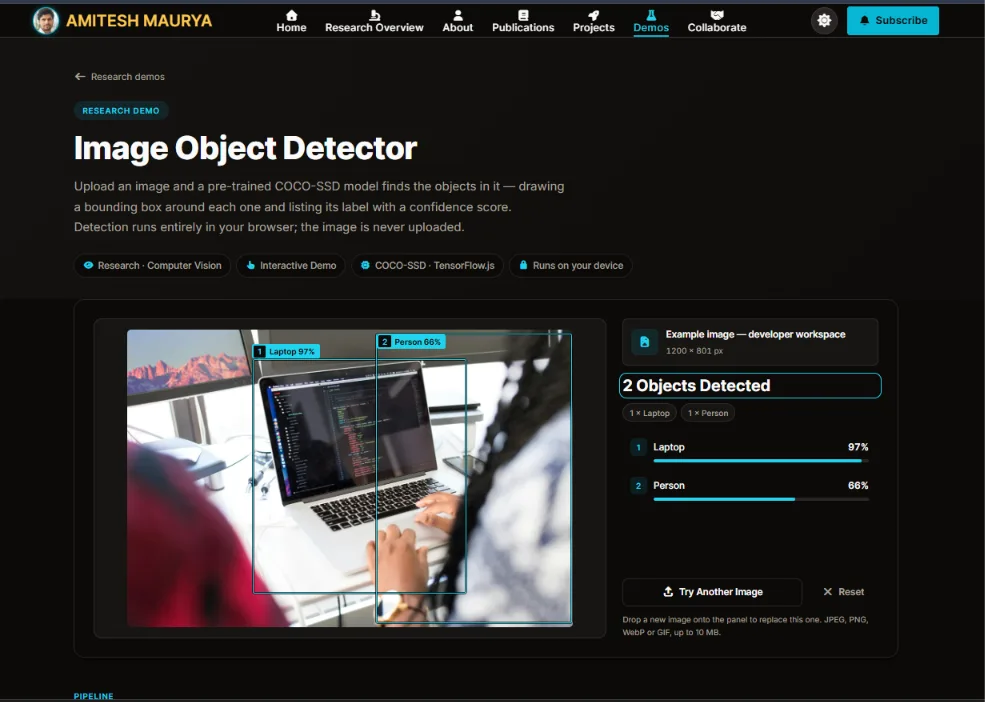The width and height of the screenshot is (985, 702).
Task: Click the Research · Computer Vision tag
Action: (x=153, y=265)
